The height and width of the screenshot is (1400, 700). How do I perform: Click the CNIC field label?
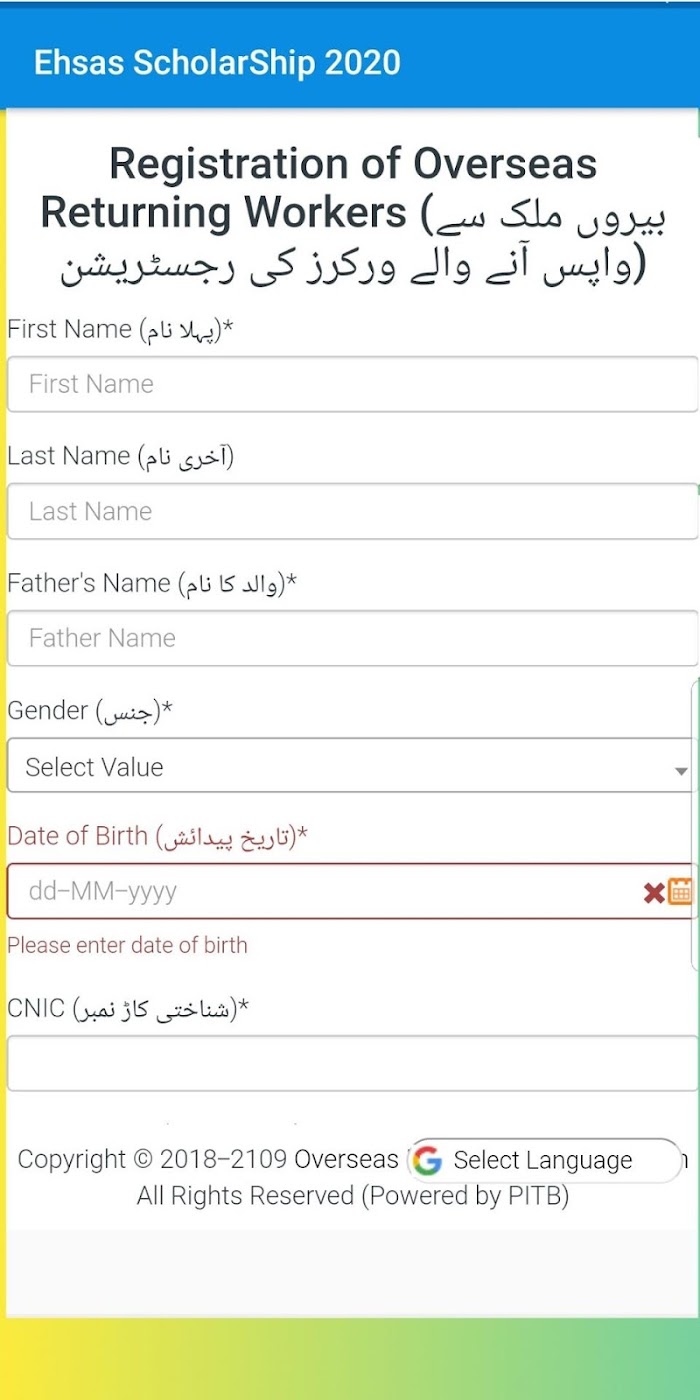(x=128, y=1009)
